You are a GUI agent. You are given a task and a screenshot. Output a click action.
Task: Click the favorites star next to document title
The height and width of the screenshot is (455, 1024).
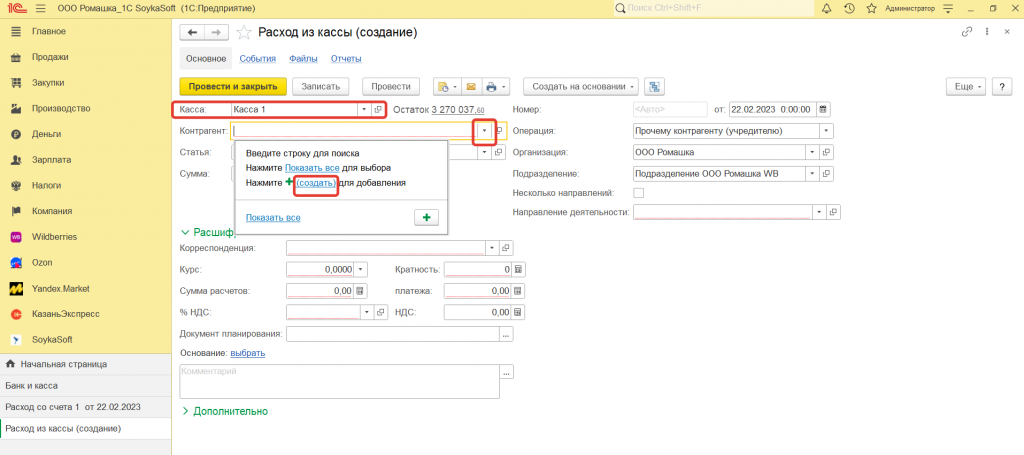click(x=243, y=32)
